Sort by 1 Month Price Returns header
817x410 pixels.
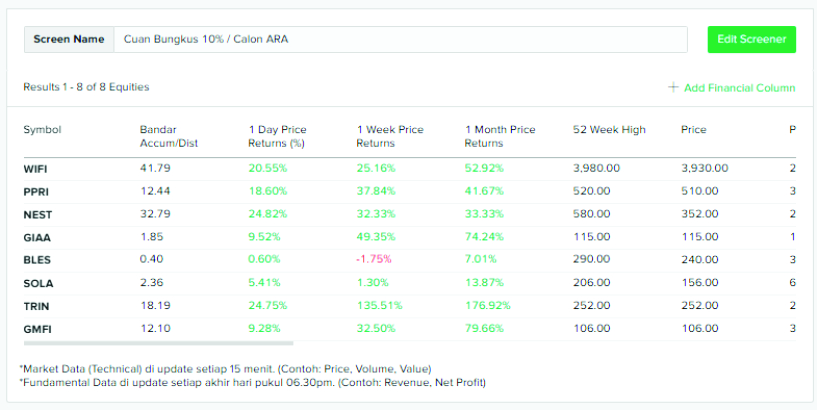pyautogui.click(x=500, y=136)
